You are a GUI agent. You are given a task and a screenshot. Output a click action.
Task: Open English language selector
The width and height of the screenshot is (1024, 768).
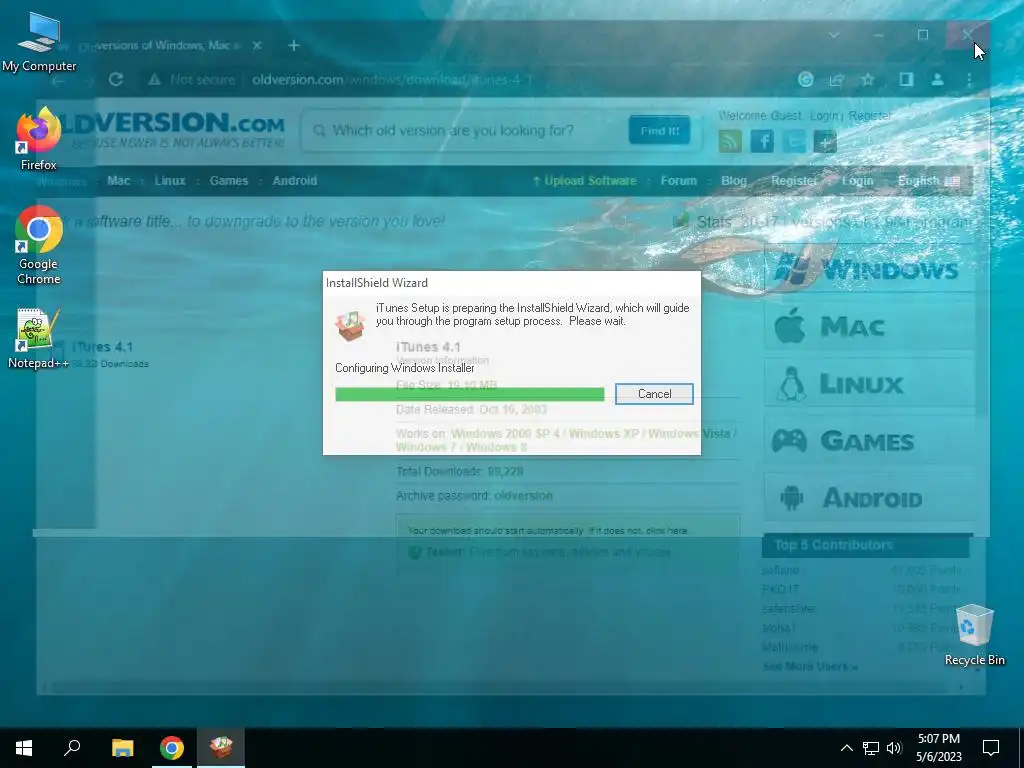tap(928, 181)
